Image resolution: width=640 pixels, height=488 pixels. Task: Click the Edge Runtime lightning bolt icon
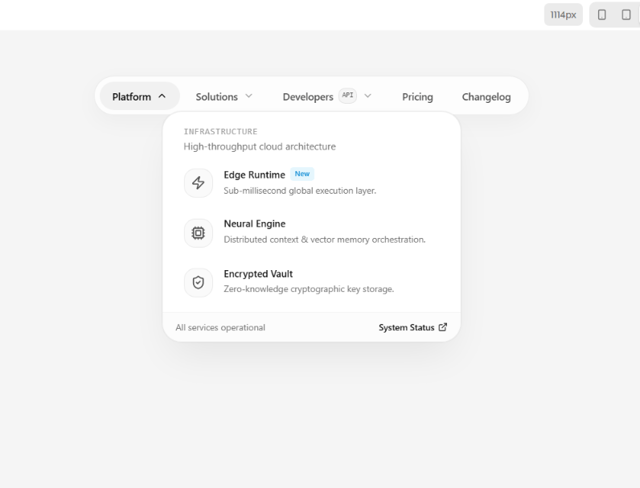point(198,183)
